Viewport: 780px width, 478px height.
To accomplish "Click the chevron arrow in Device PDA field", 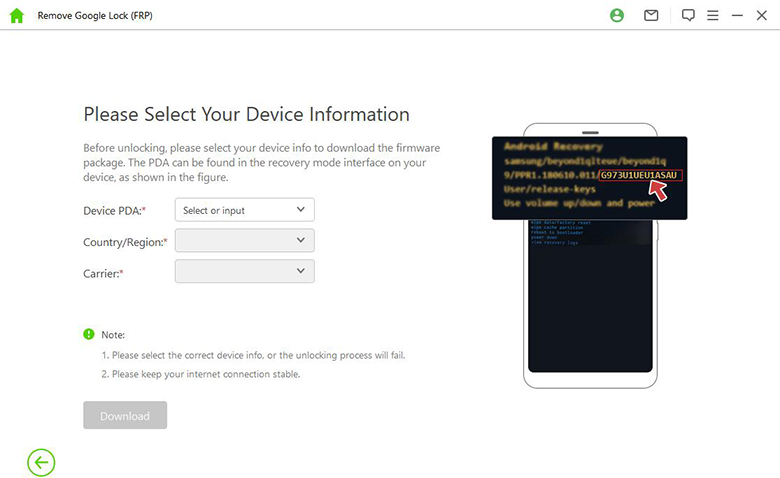I will click(x=301, y=210).
